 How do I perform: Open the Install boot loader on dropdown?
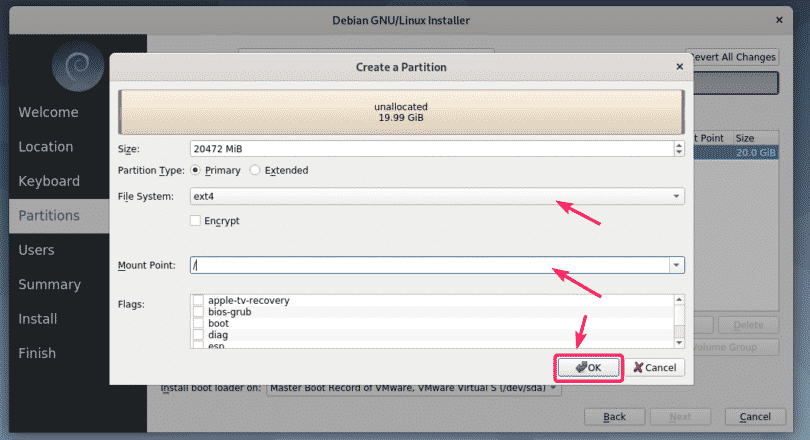(414, 388)
